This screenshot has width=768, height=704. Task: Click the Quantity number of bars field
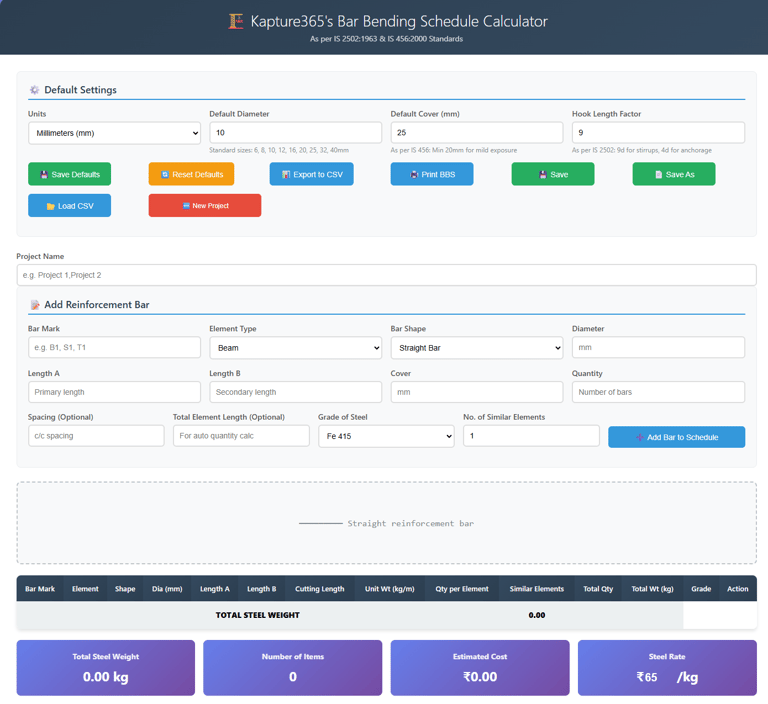658,392
